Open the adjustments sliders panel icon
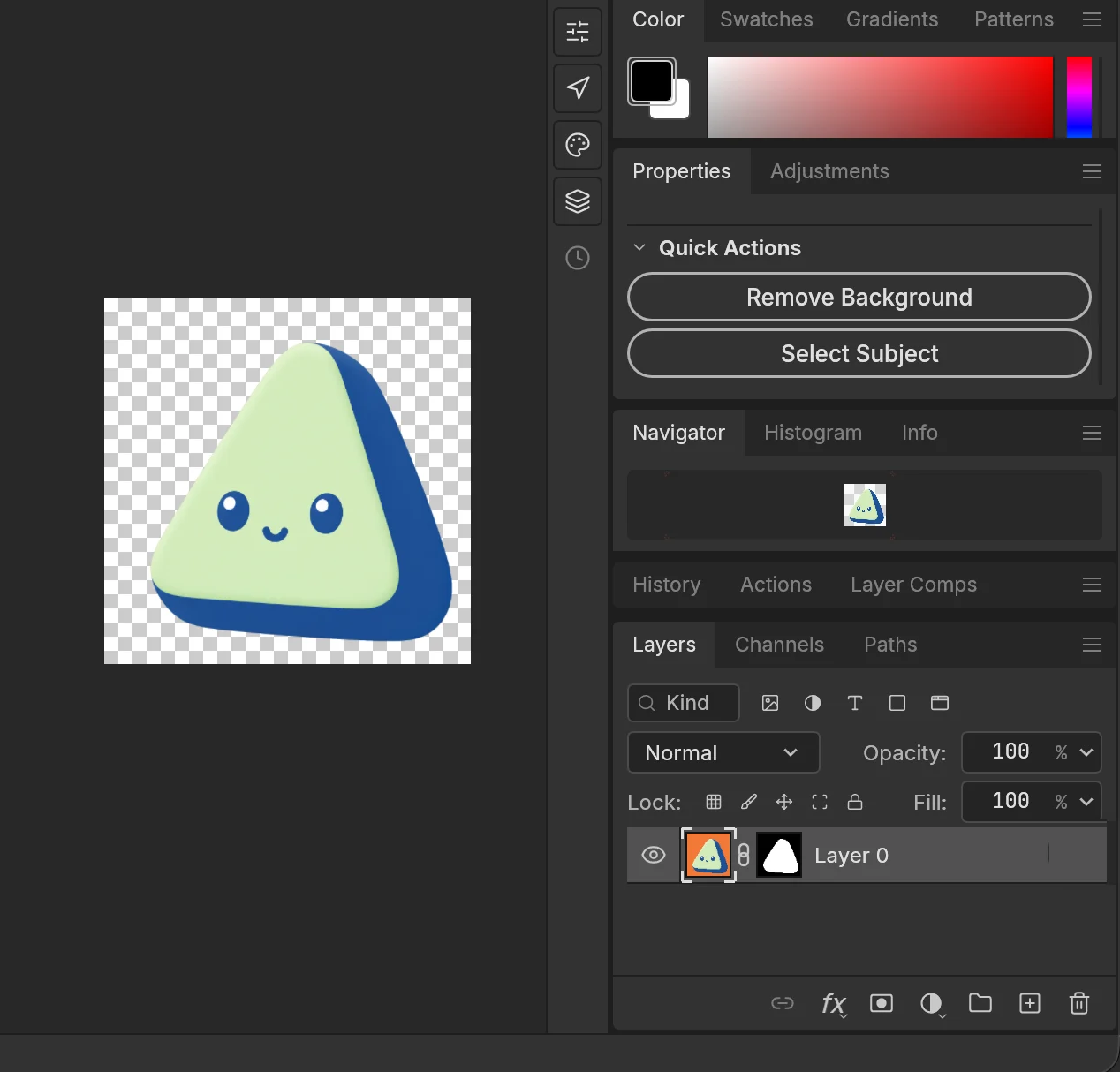 (x=578, y=32)
